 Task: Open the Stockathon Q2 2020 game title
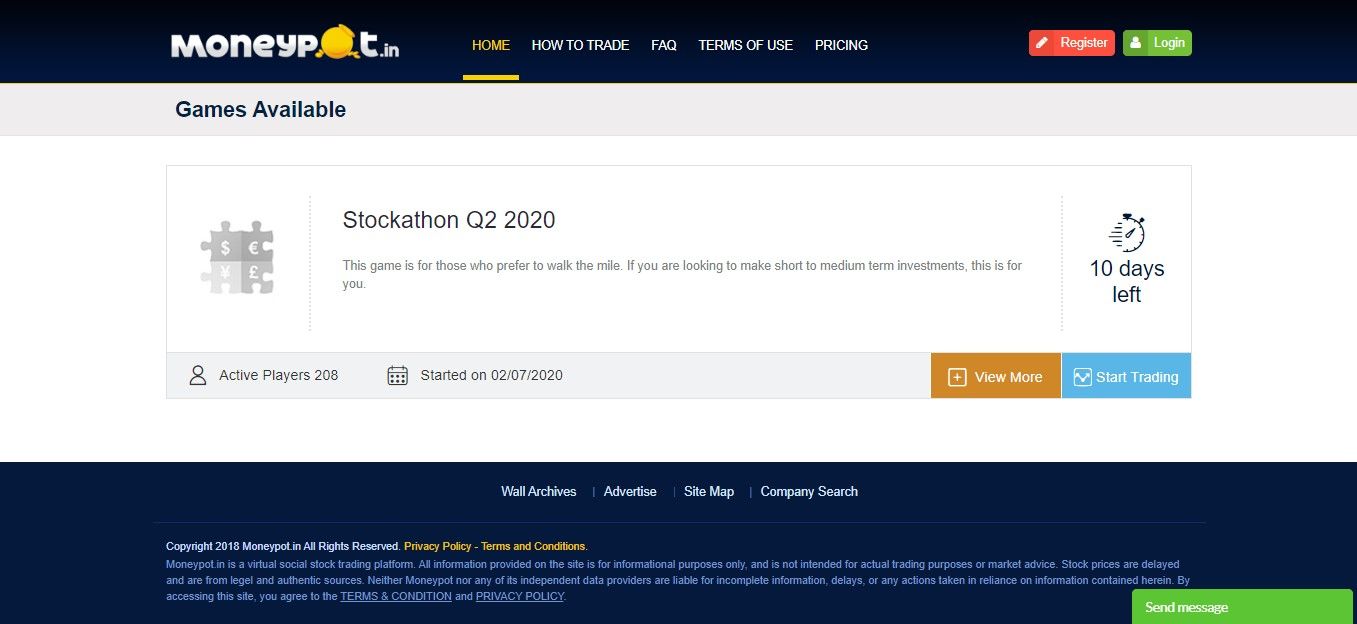[x=448, y=220]
